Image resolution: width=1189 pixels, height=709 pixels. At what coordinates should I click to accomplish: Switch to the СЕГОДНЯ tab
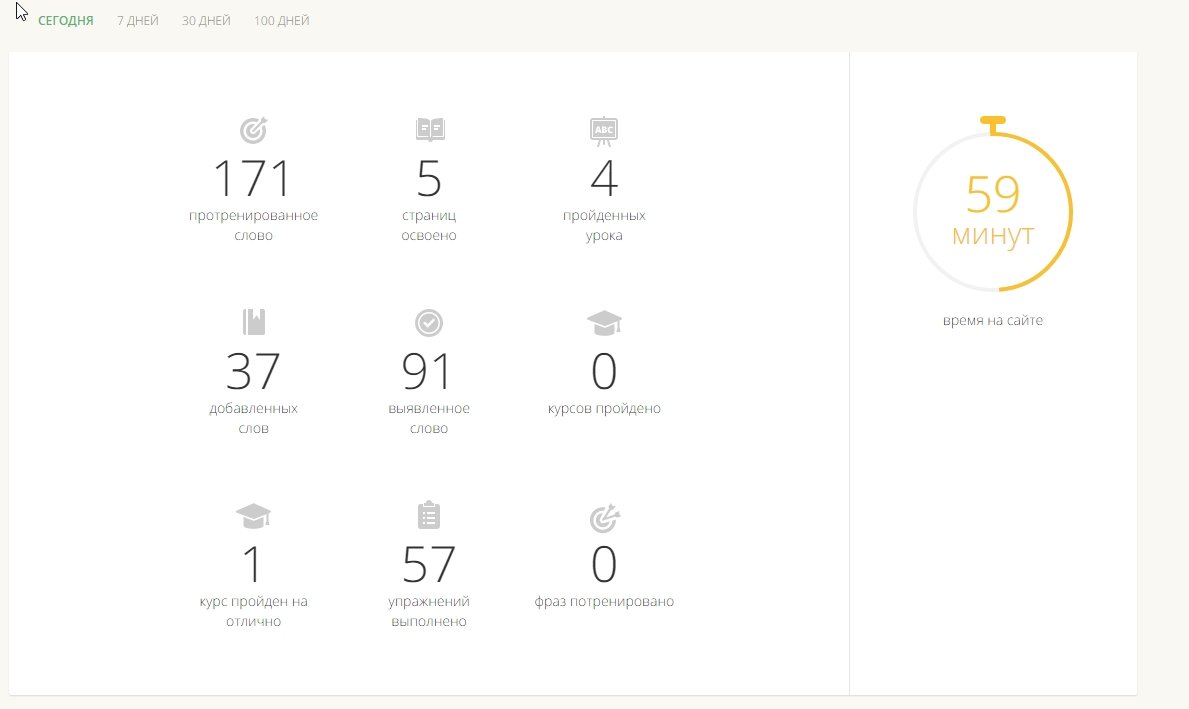click(66, 21)
